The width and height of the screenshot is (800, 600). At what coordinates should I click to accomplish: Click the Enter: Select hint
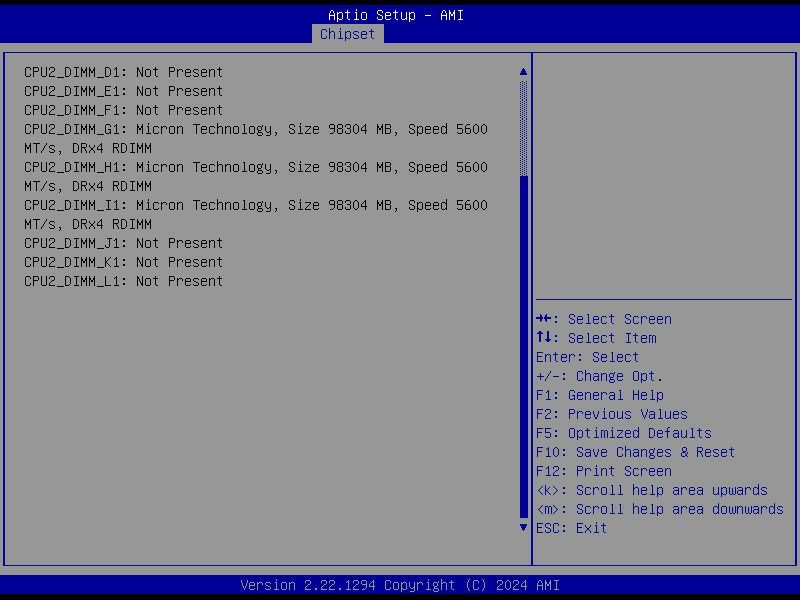[587, 357]
